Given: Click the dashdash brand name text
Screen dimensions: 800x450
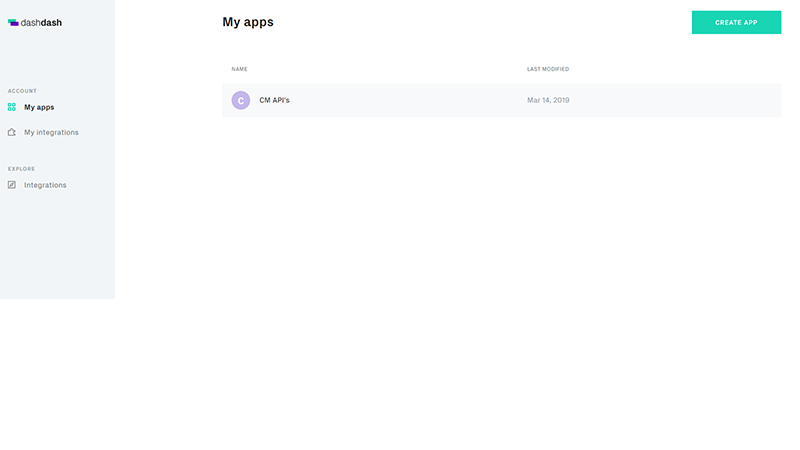Looking at the screenshot, I should [41, 22].
